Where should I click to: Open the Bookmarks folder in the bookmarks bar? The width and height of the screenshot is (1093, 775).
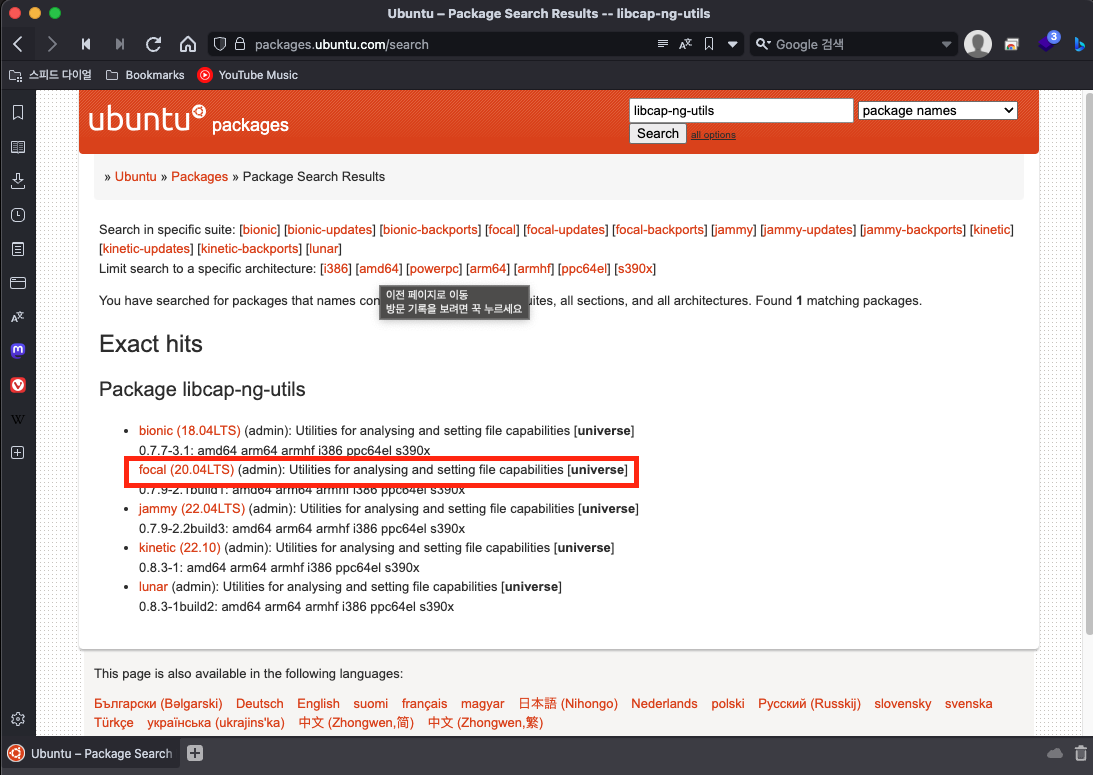pyautogui.click(x=151, y=75)
